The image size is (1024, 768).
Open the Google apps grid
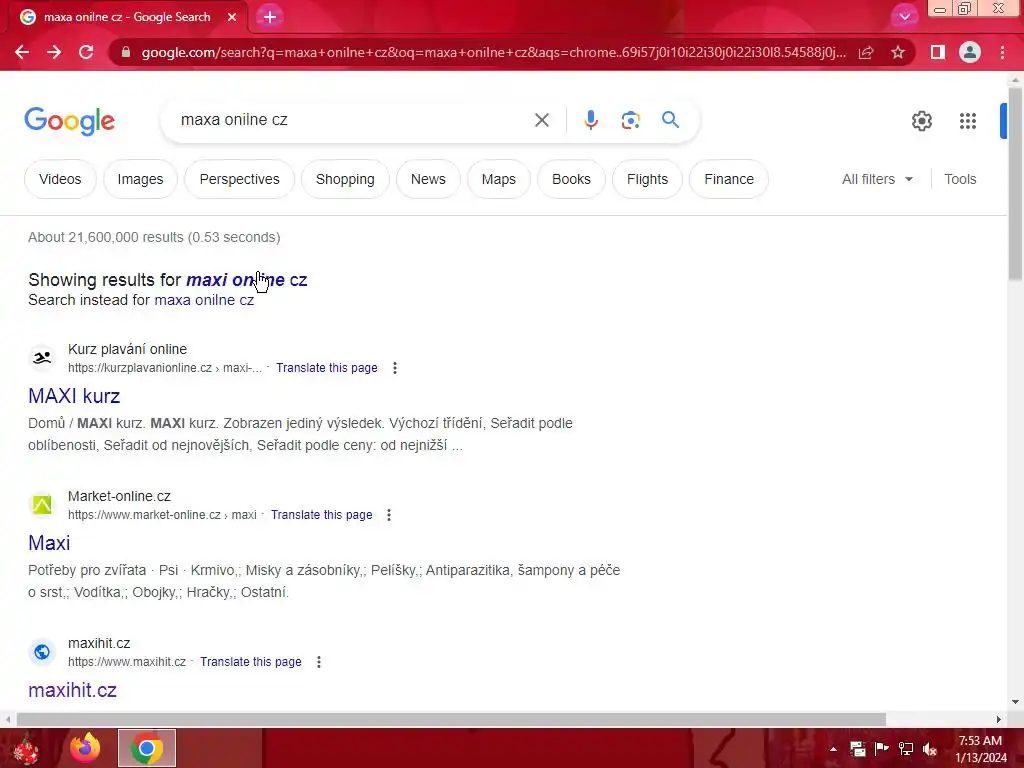[x=967, y=121]
